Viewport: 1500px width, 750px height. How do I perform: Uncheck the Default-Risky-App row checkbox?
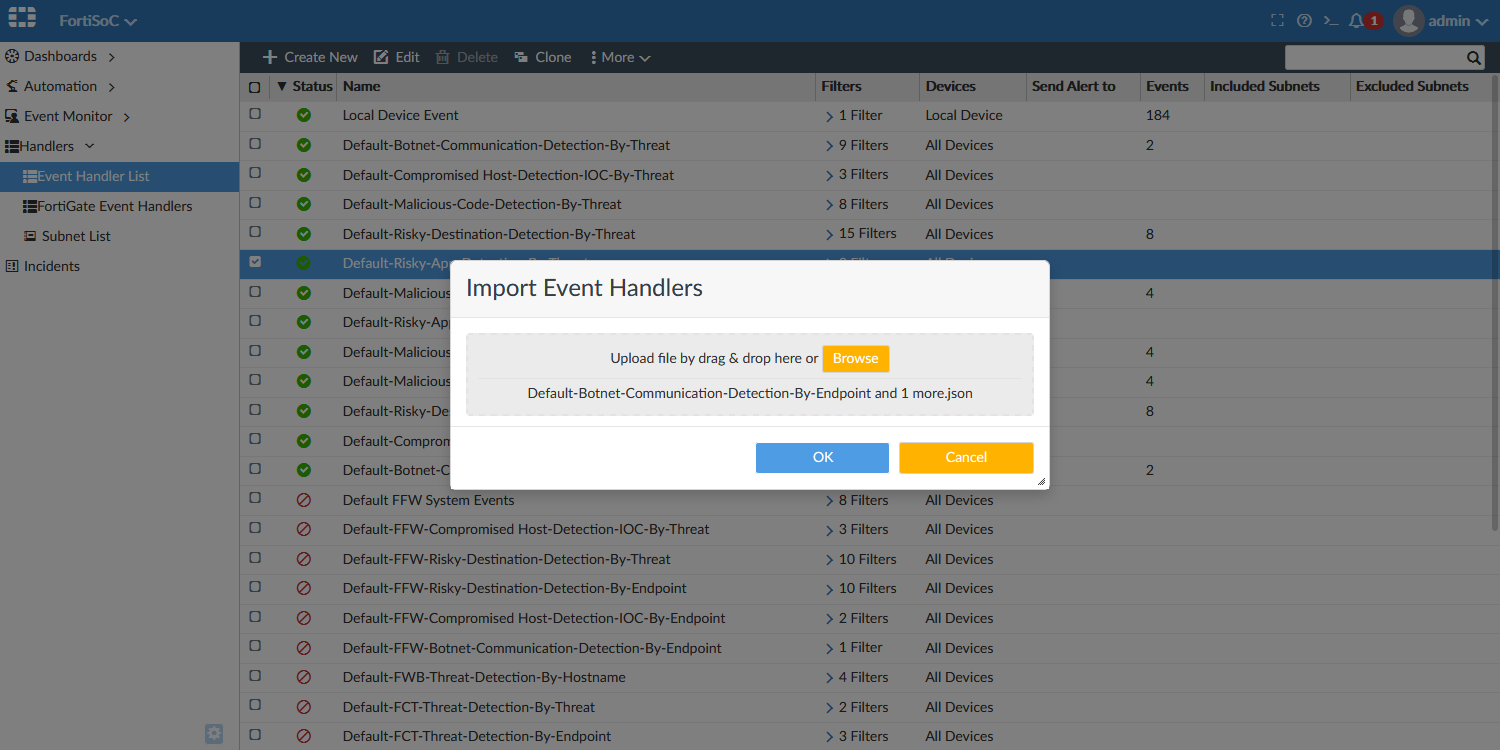255,263
